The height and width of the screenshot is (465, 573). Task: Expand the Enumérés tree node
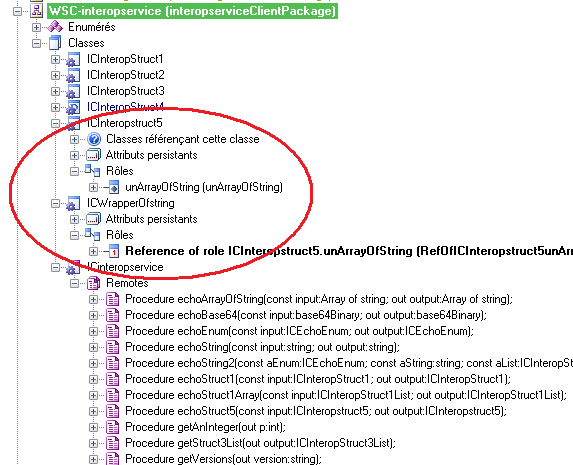pos(36,27)
